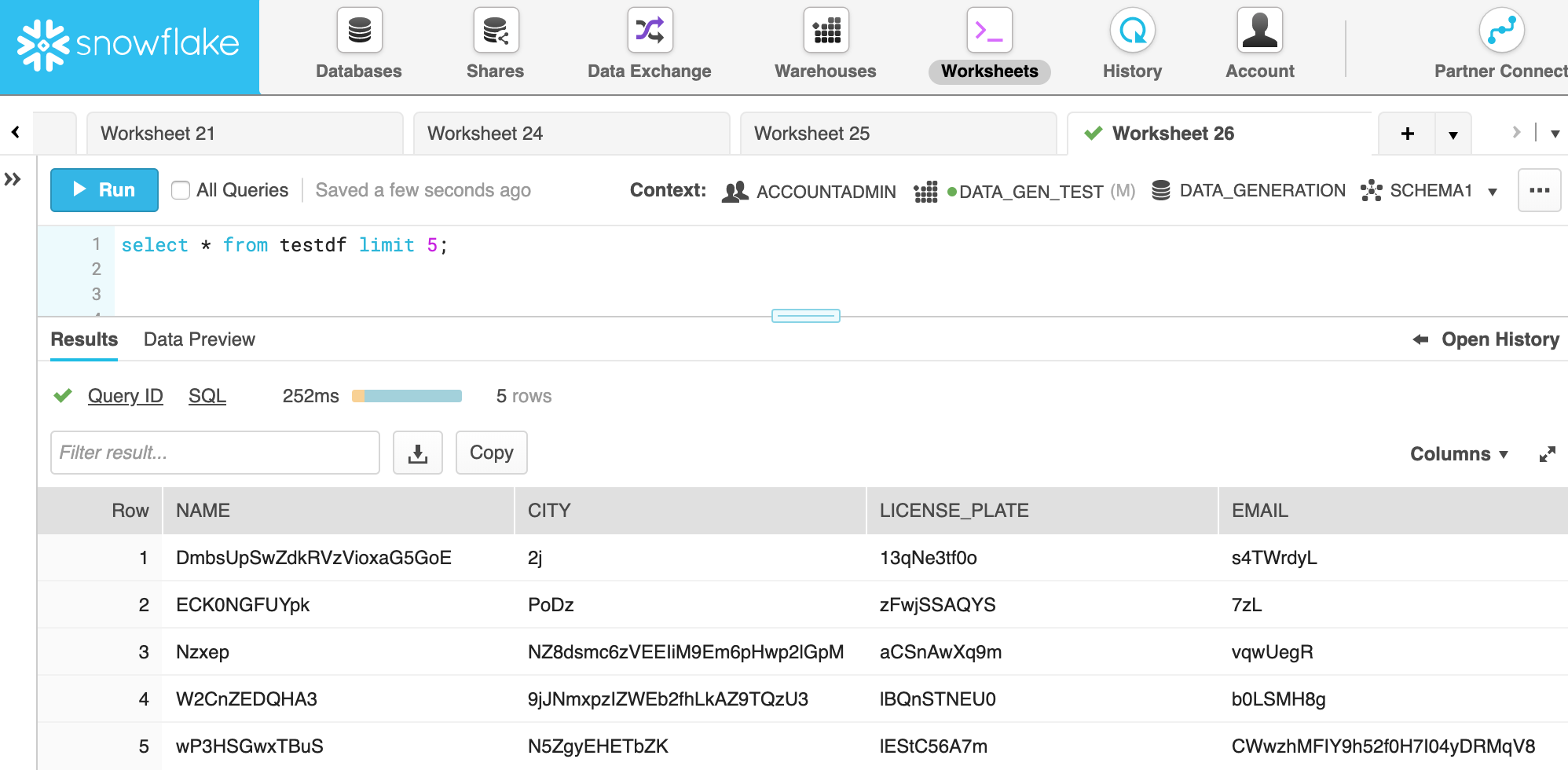Image resolution: width=1568 pixels, height=770 pixels.
Task: Run the current query
Action: (104, 190)
